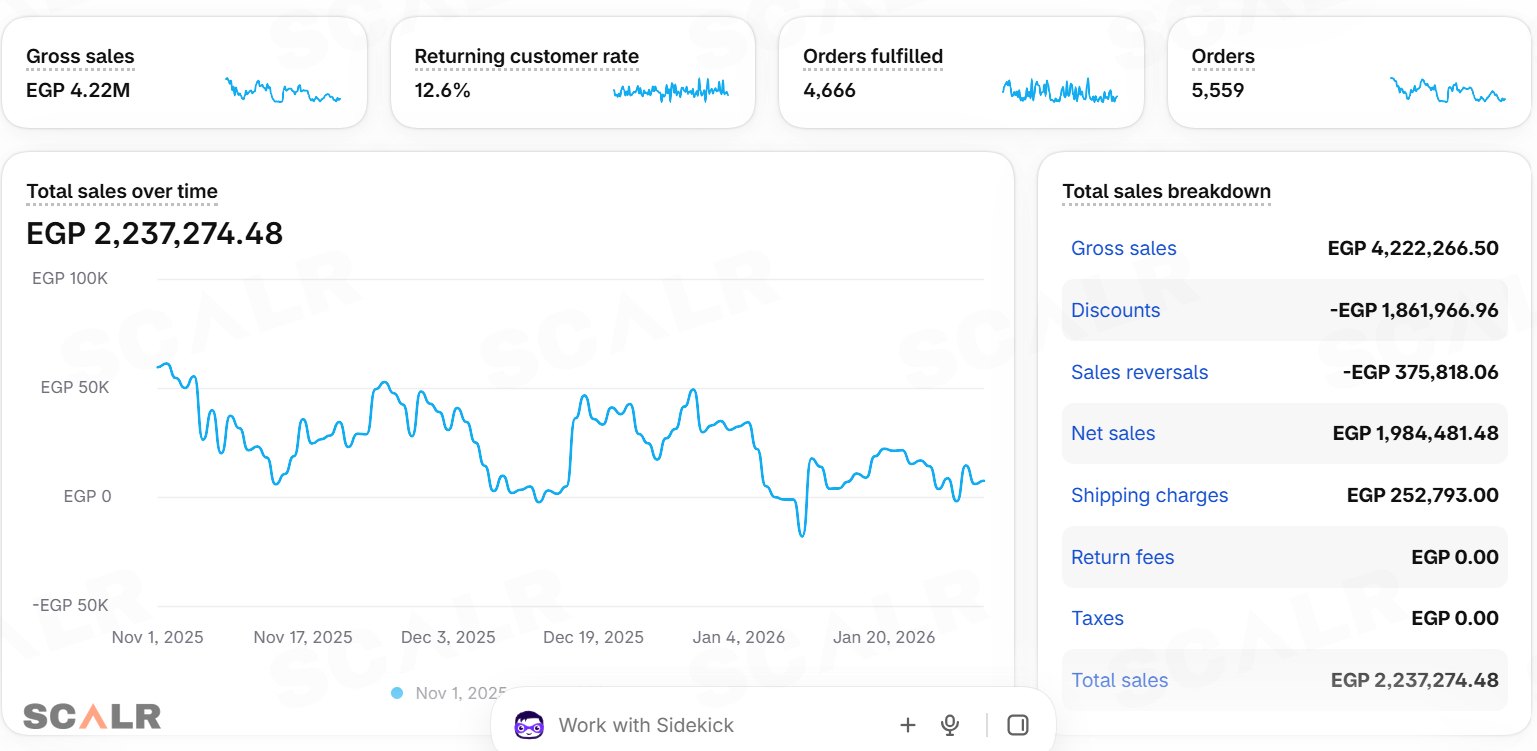Open the Orders card title
The width and height of the screenshot is (1537, 751).
pyautogui.click(x=1223, y=57)
